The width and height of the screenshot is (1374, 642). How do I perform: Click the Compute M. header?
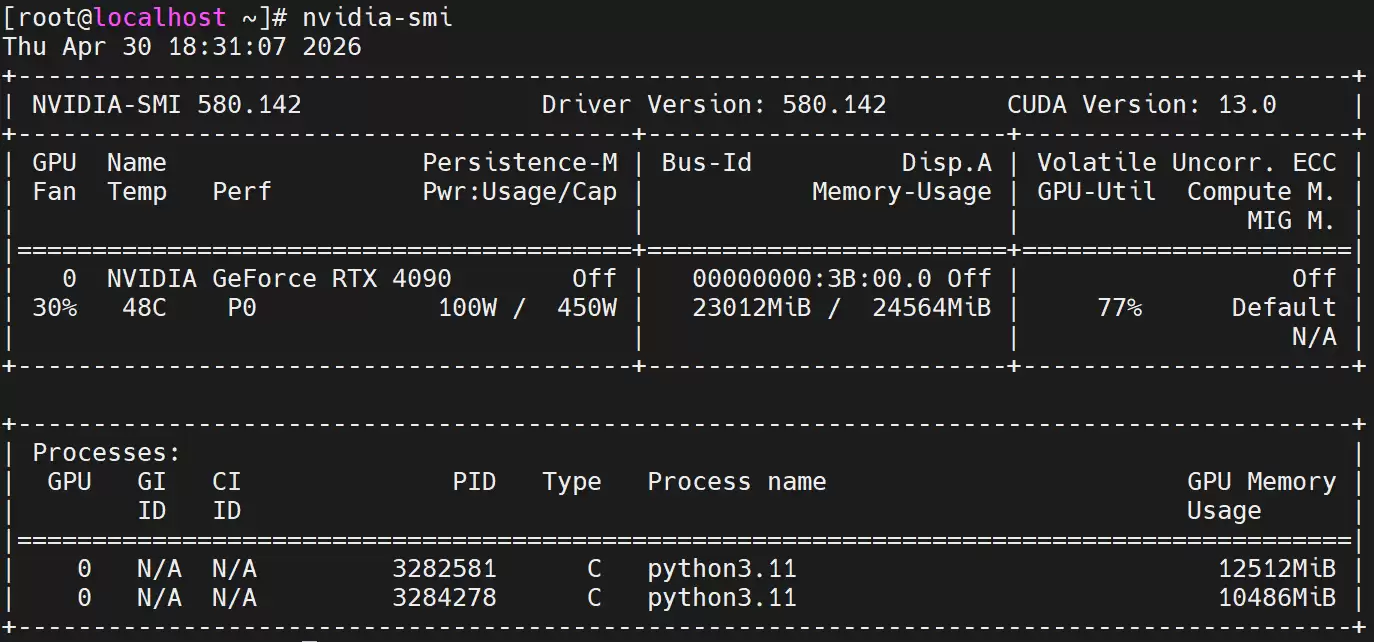coord(1261,192)
